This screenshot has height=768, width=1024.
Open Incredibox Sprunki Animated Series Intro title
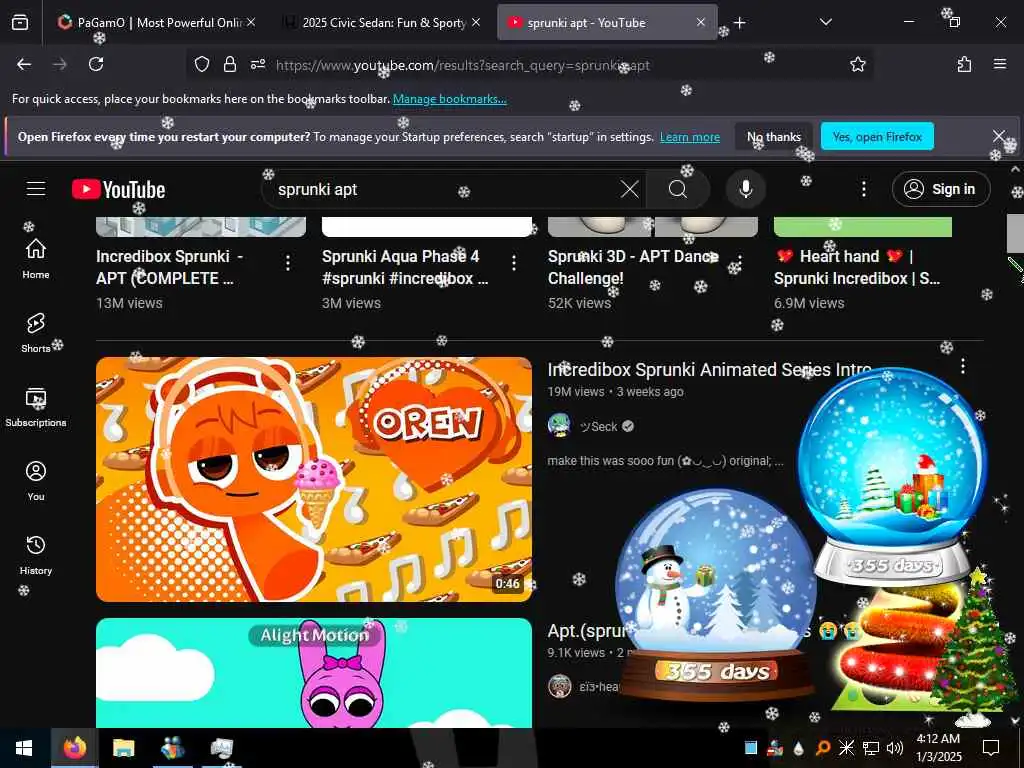[710, 370]
